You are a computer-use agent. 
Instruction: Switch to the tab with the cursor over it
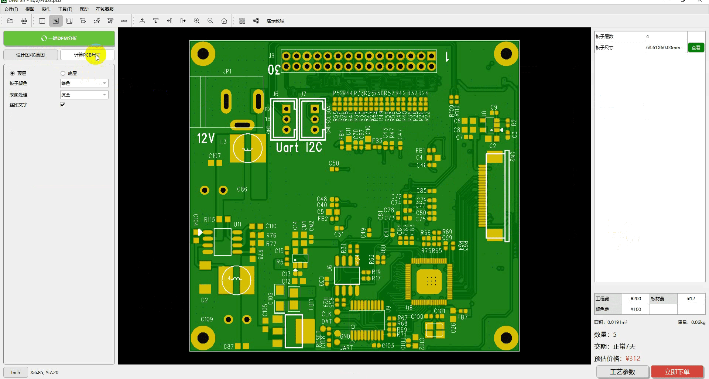(x=87, y=55)
